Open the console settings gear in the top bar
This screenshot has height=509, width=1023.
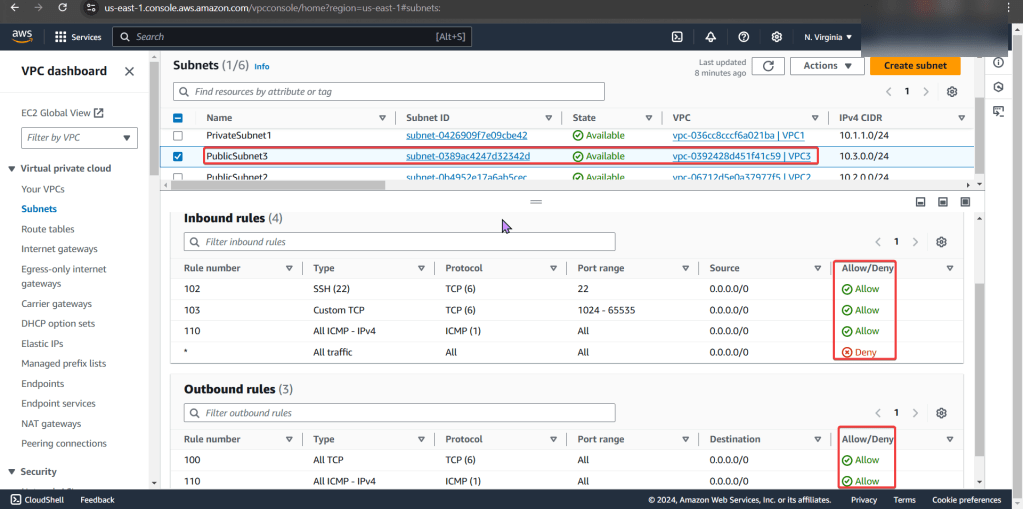(x=777, y=37)
